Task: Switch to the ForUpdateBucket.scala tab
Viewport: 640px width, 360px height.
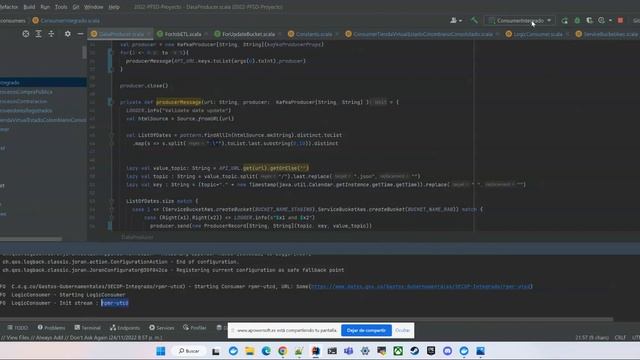Action: tap(248, 34)
